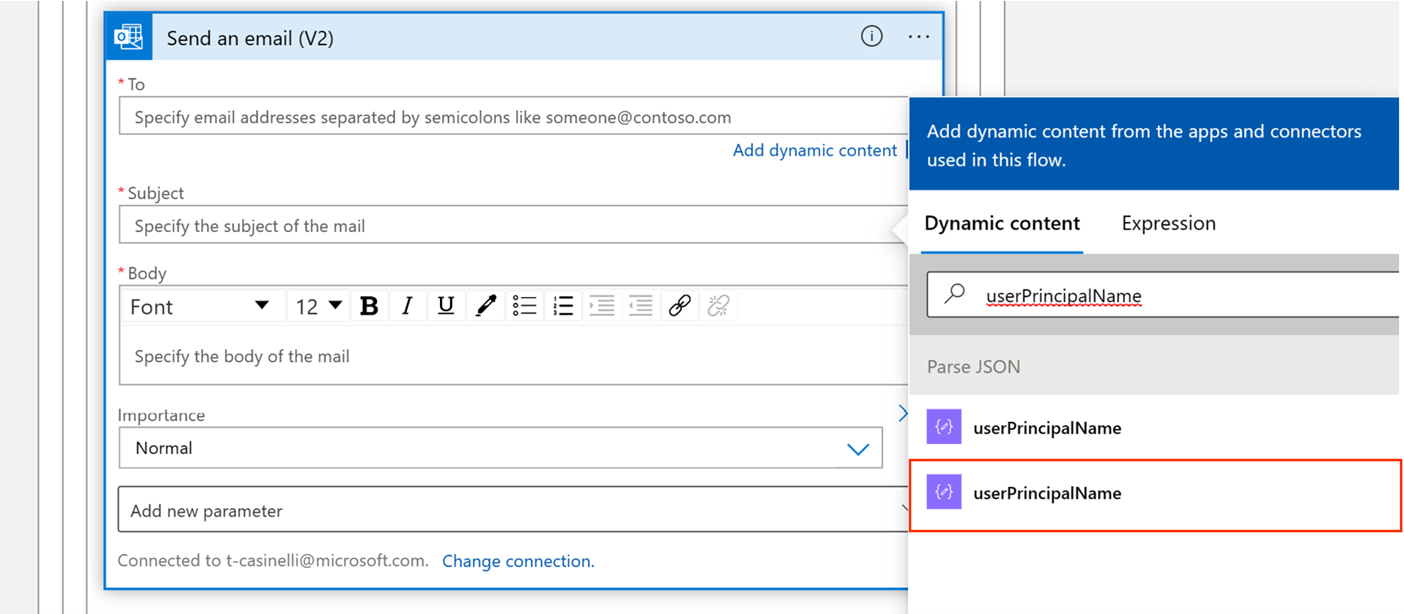Click into the To email address field
1404x614 pixels.
[x=514, y=116]
